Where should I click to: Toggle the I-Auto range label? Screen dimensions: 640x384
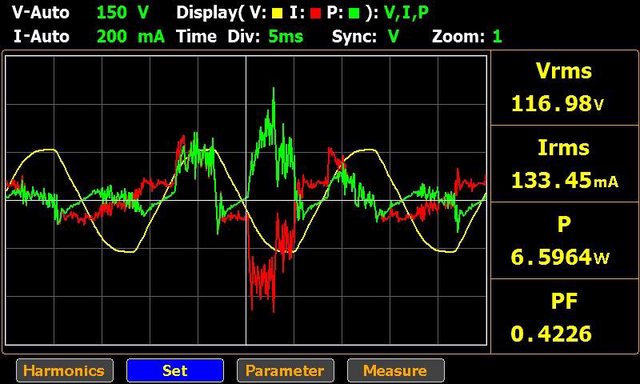tap(41, 37)
